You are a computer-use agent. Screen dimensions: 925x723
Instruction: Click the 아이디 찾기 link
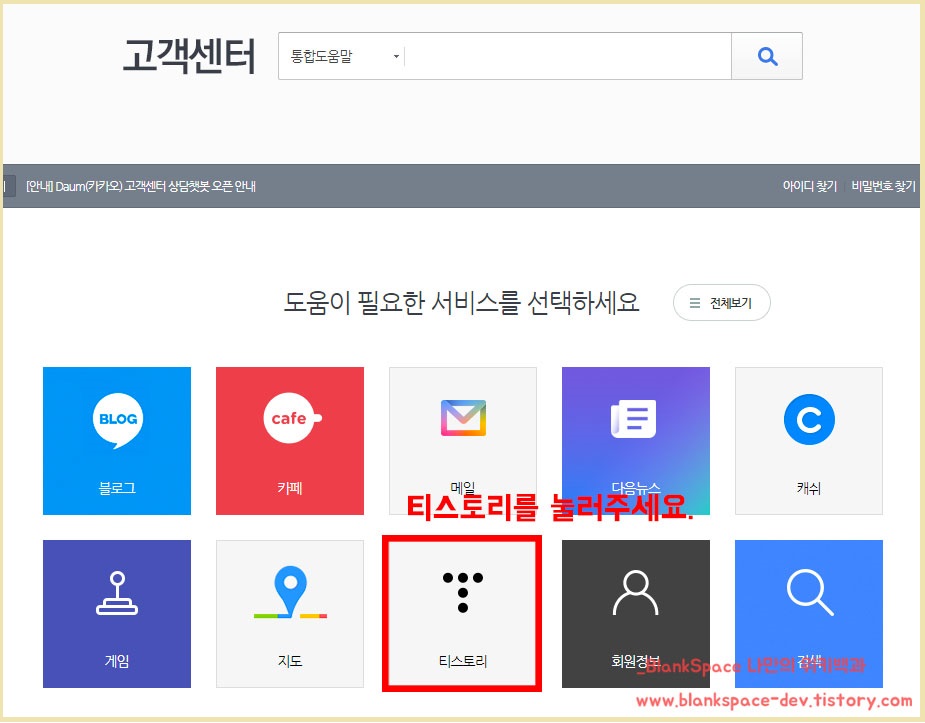[x=810, y=186]
